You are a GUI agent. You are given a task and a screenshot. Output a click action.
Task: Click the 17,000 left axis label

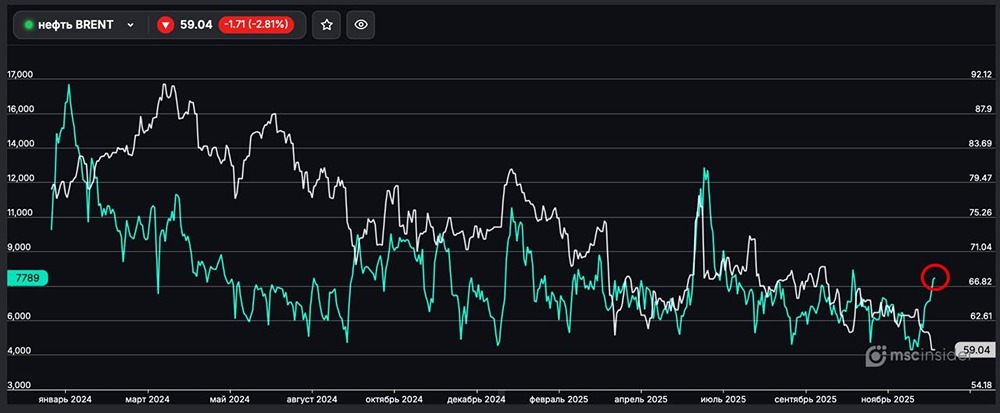tap(20, 75)
